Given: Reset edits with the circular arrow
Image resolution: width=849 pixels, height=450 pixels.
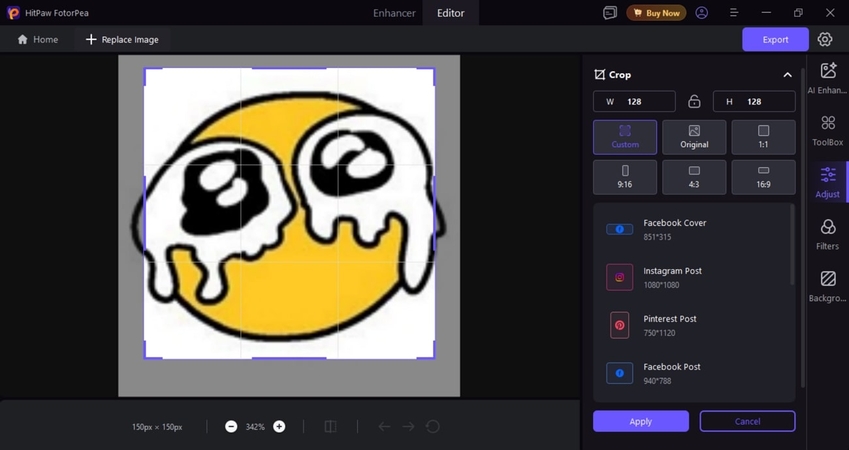Looking at the screenshot, I should [x=433, y=427].
